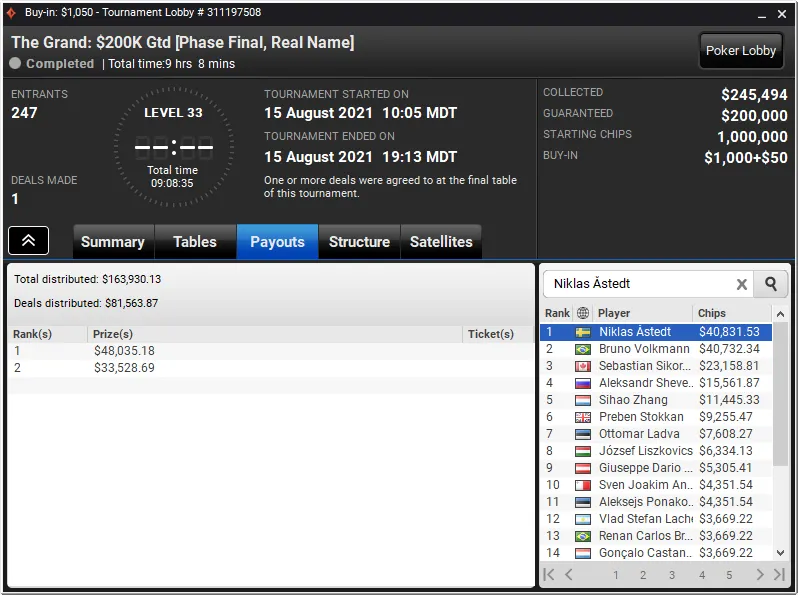This screenshot has width=798, height=595.
Task: Select page 3 of player list
Action: (672, 575)
